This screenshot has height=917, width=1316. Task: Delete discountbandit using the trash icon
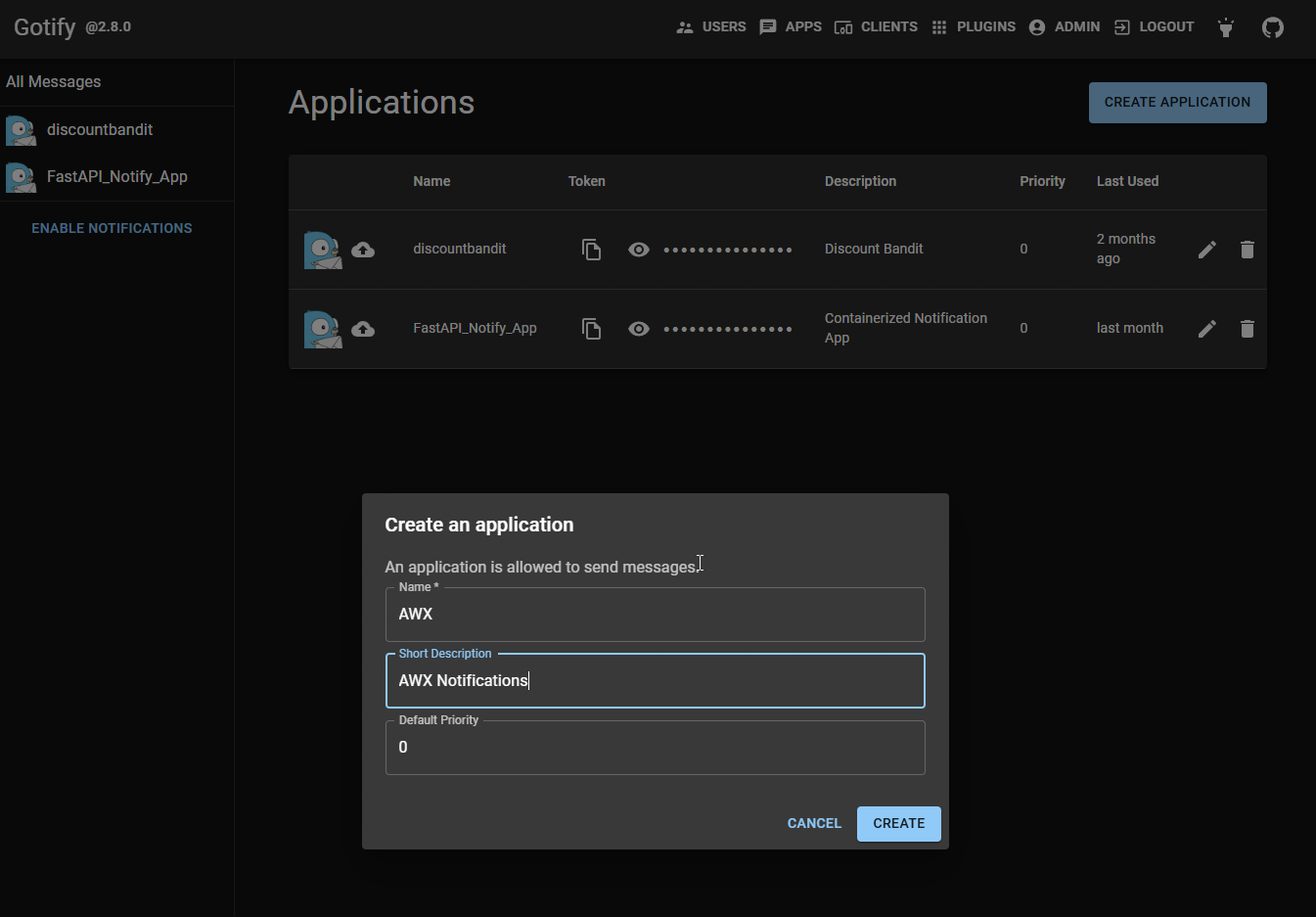pyautogui.click(x=1247, y=249)
